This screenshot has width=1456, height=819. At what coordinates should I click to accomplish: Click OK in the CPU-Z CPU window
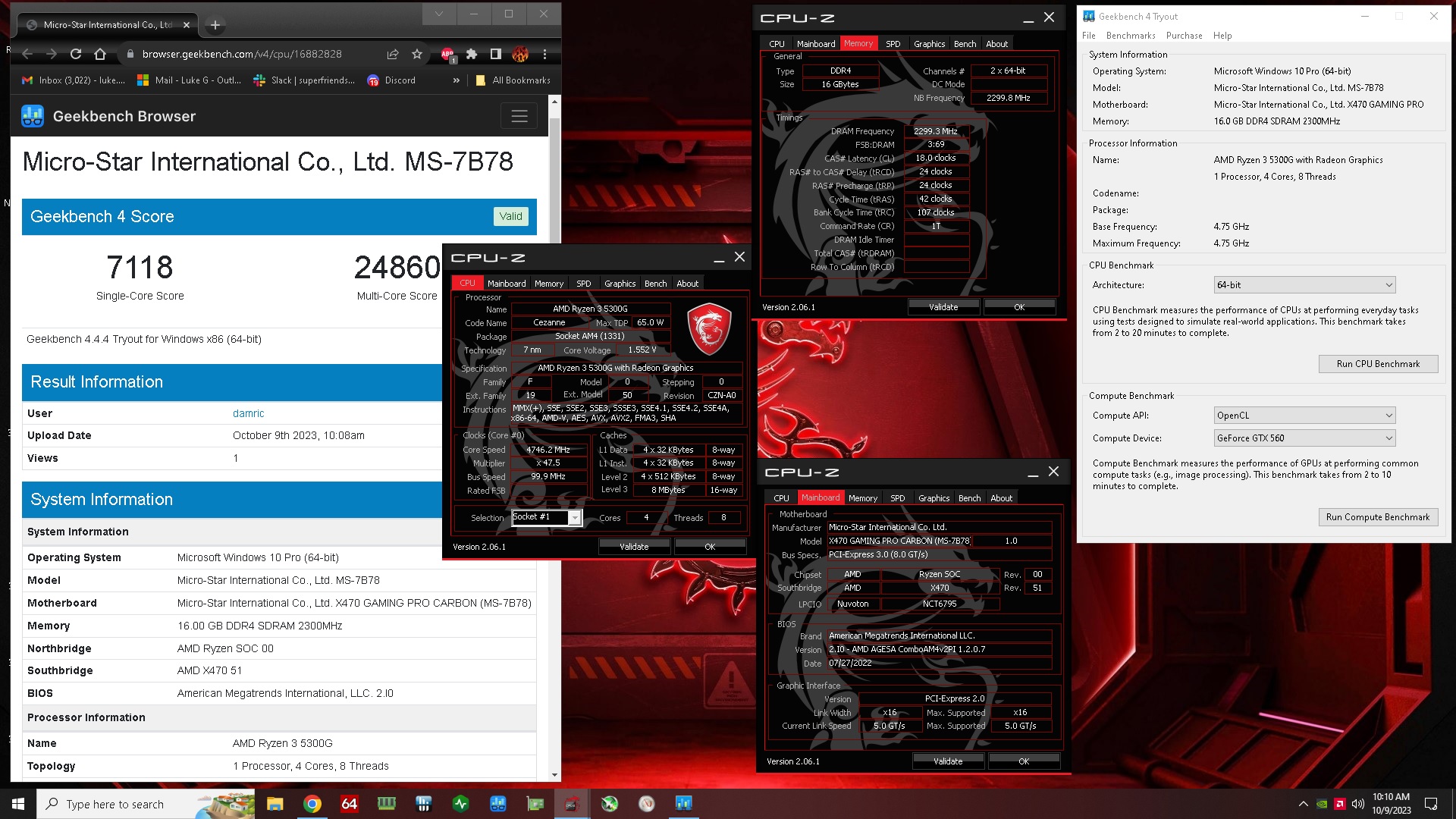(x=710, y=547)
